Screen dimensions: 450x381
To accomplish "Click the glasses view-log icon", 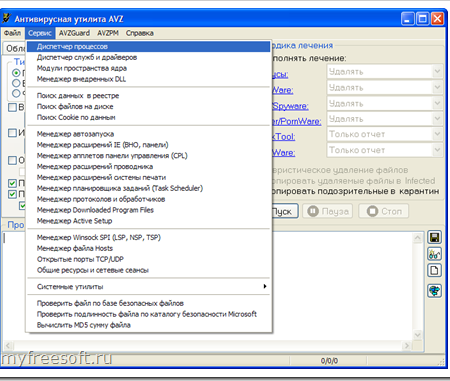I will click(434, 254).
